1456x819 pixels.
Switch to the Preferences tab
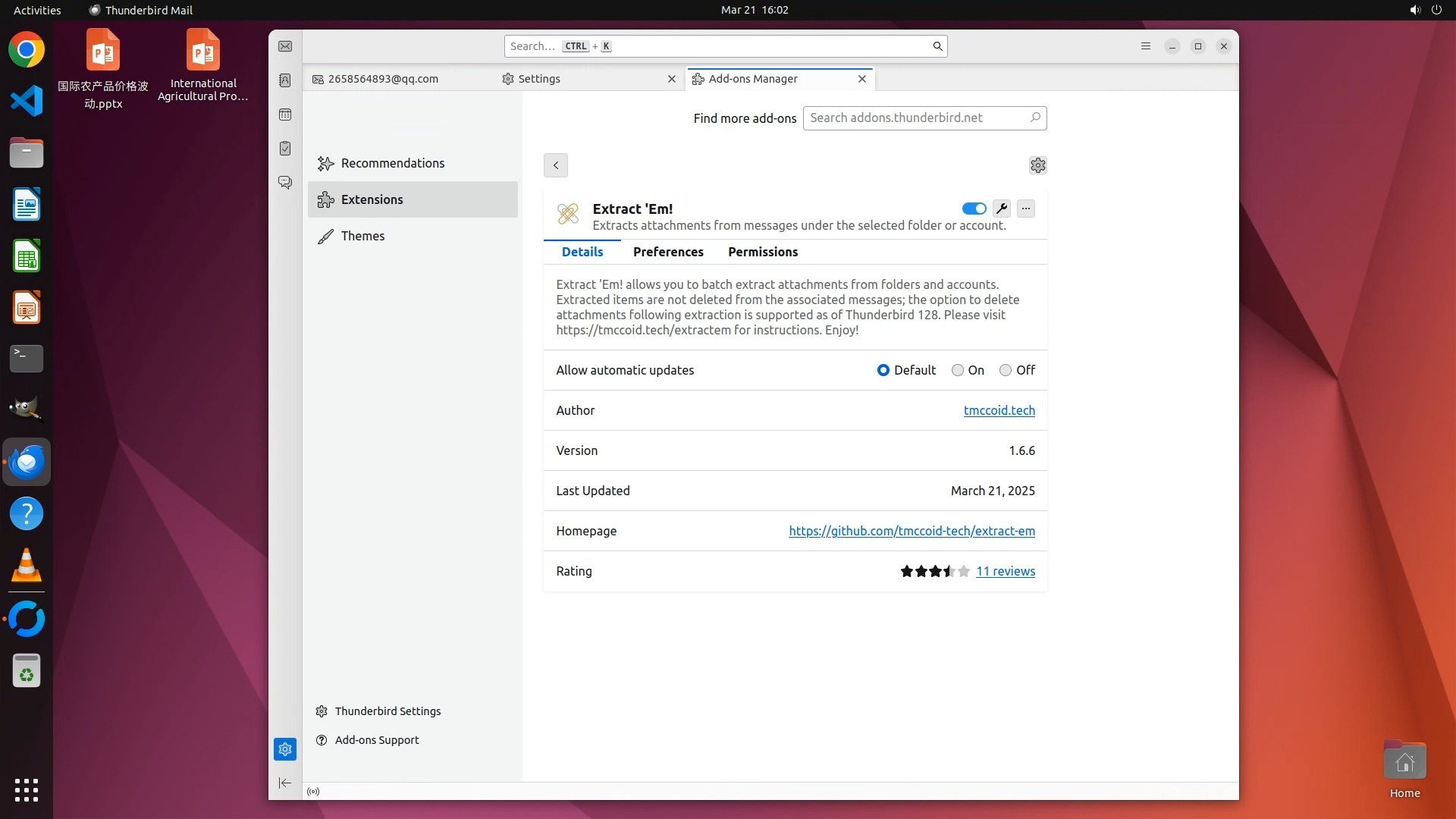coord(668,252)
